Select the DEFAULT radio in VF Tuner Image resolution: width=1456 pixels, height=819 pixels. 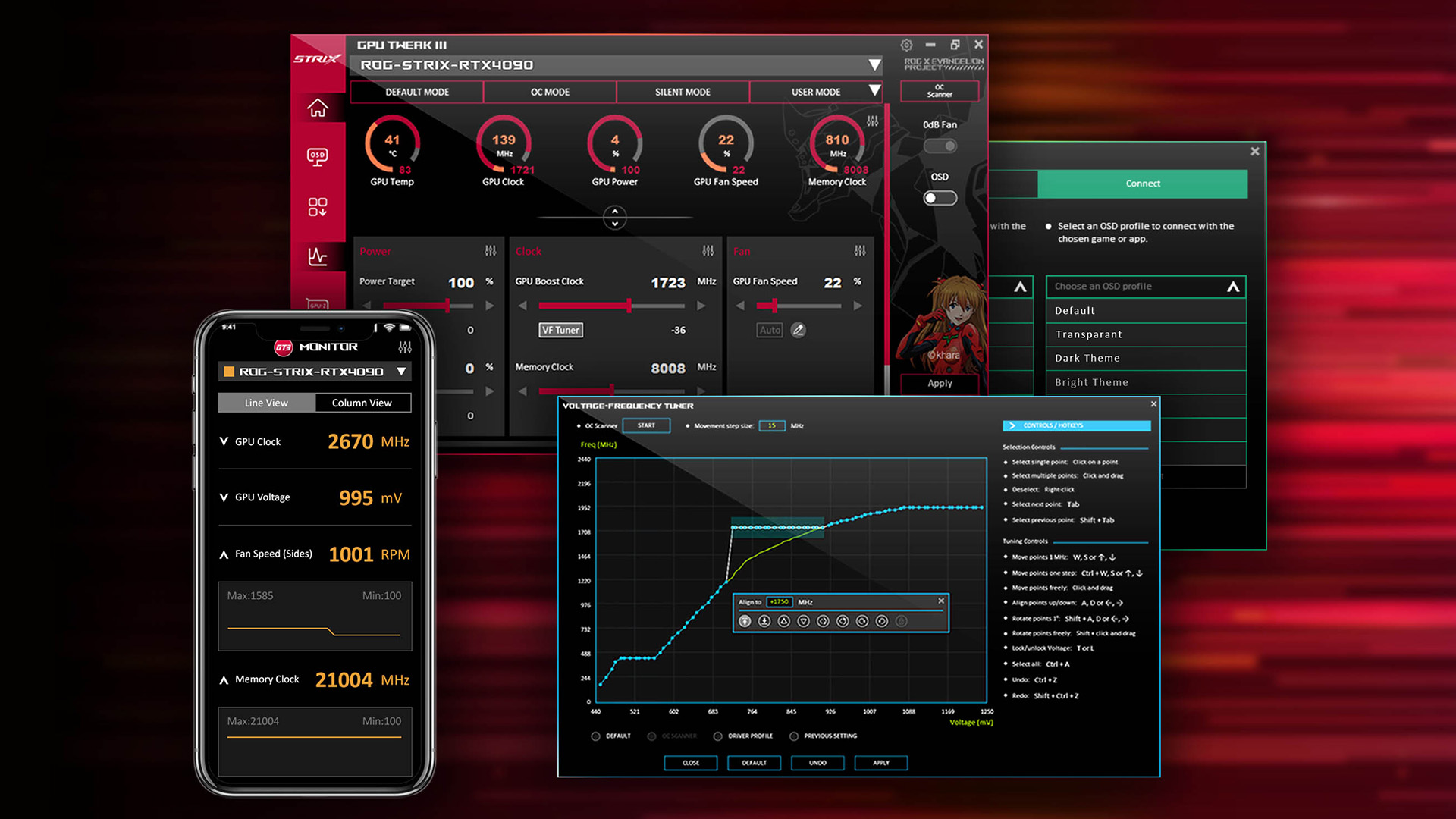tap(595, 736)
